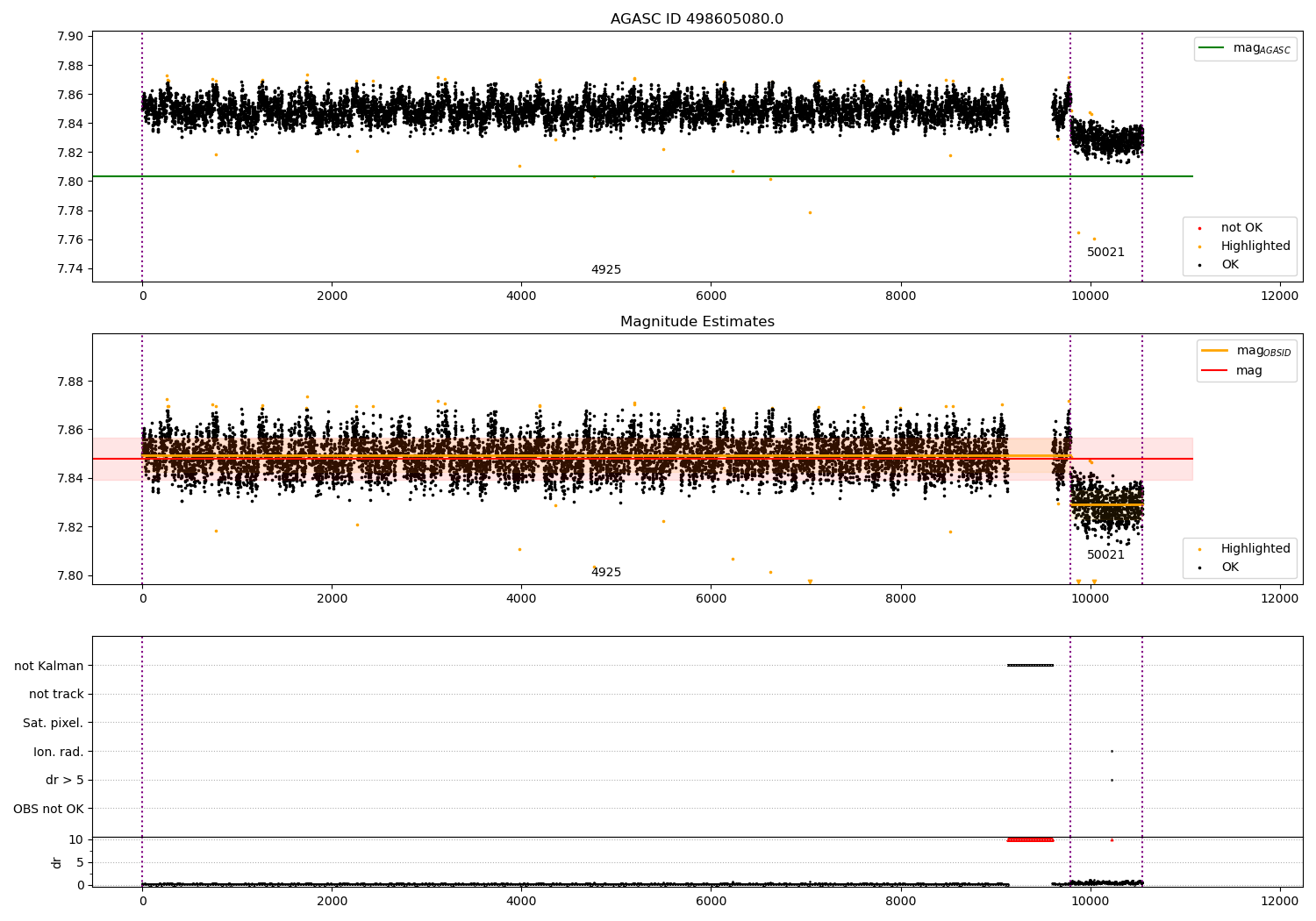
Task: Click the '4925' annotation in the top plot
Action: click(x=606, y=270)
